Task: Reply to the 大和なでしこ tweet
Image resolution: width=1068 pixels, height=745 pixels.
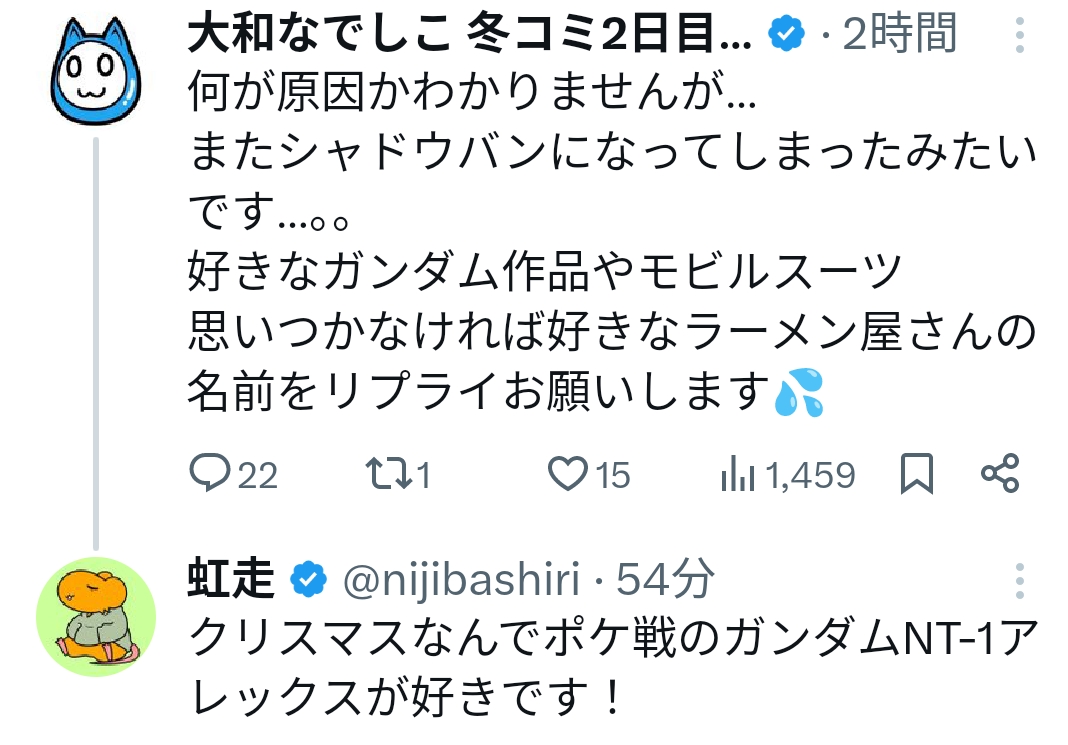Action: [x=210, y=474]
